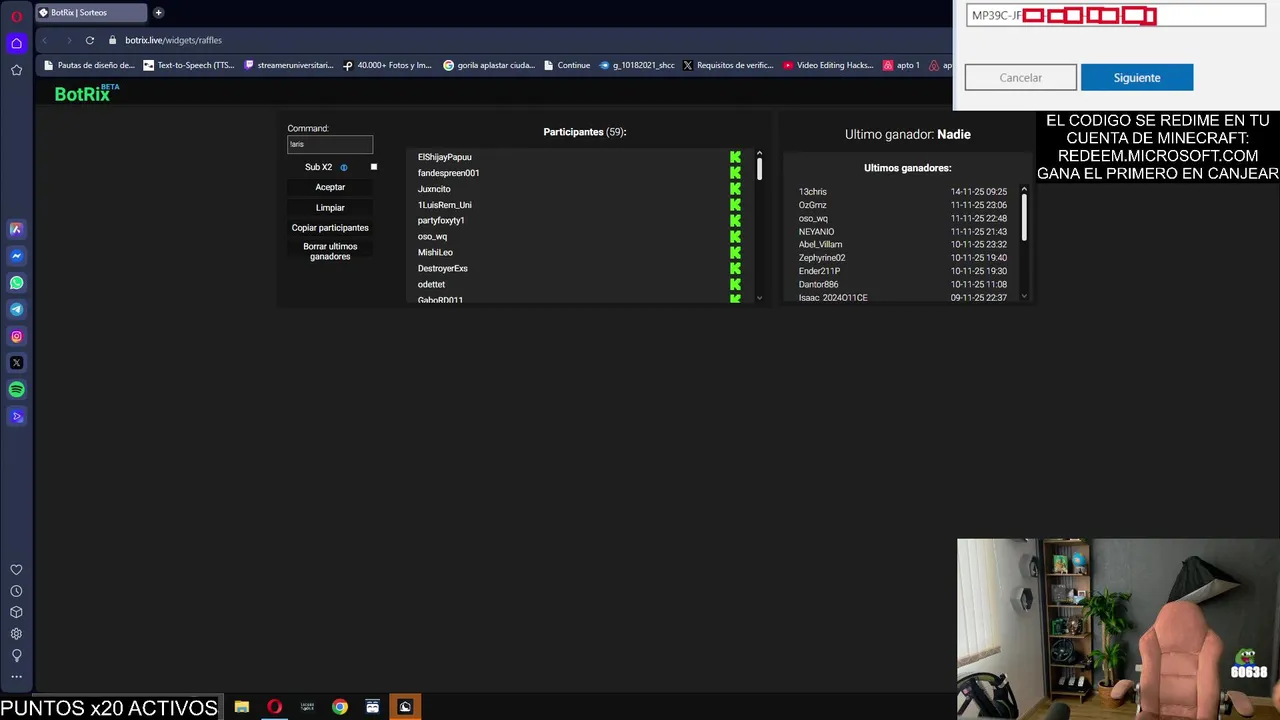Click Kick icon beside oso_wq participant
1280x720 pixels.
click(735, 237)
